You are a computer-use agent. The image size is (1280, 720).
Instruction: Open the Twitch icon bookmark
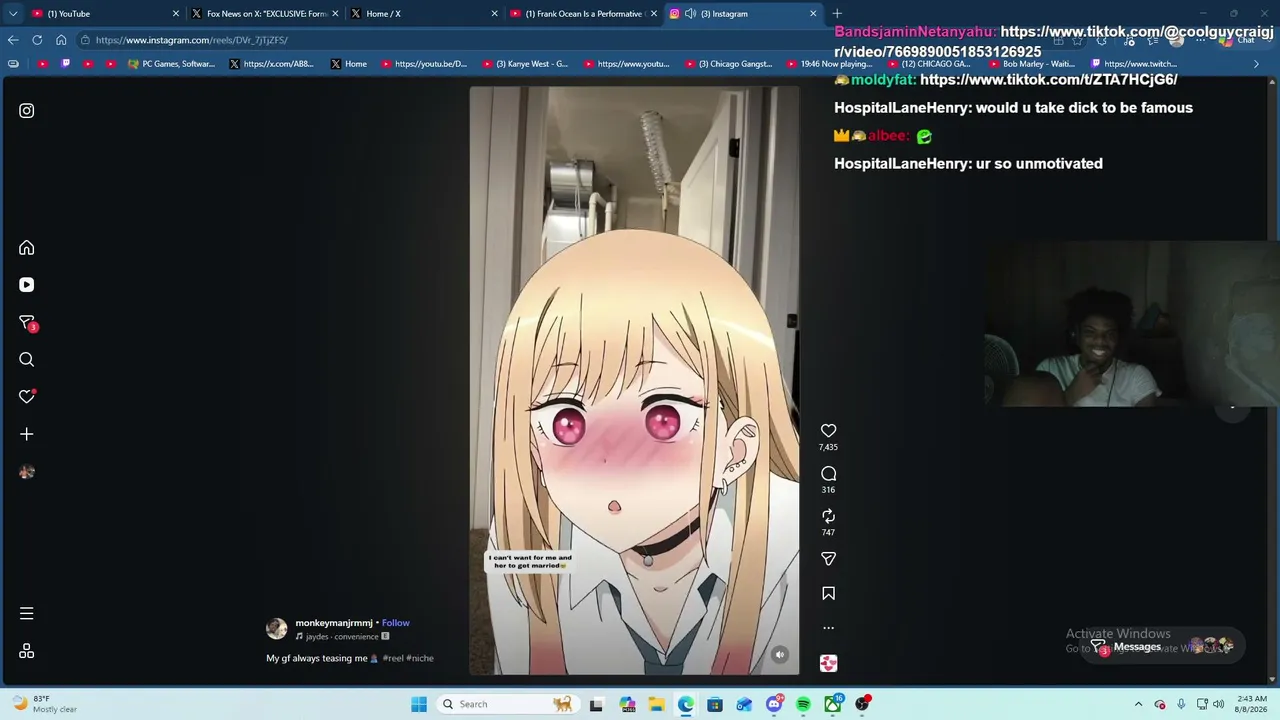(66, 64)
